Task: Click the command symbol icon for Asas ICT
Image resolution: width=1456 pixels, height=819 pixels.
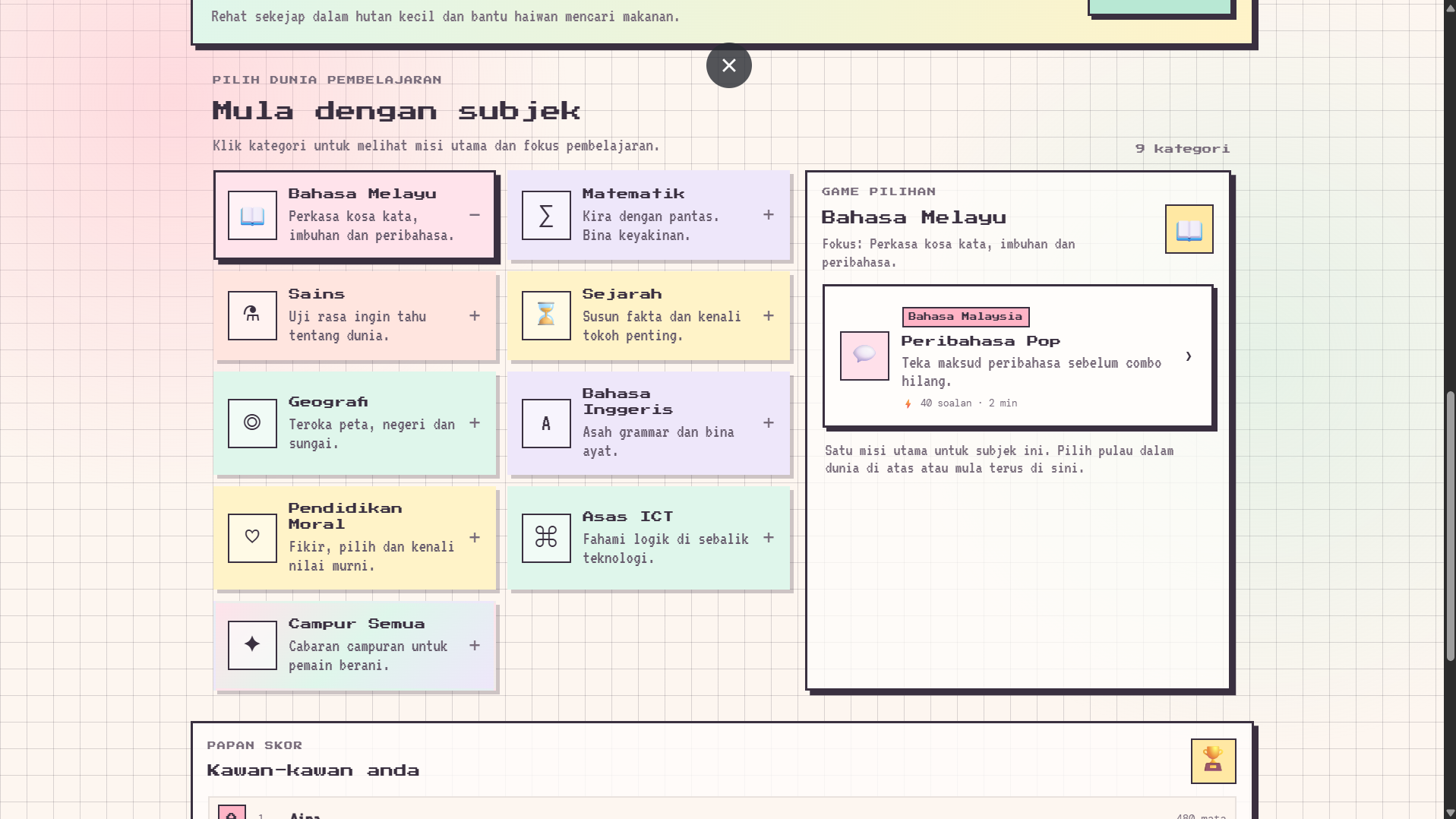Action: coord(546,538)
